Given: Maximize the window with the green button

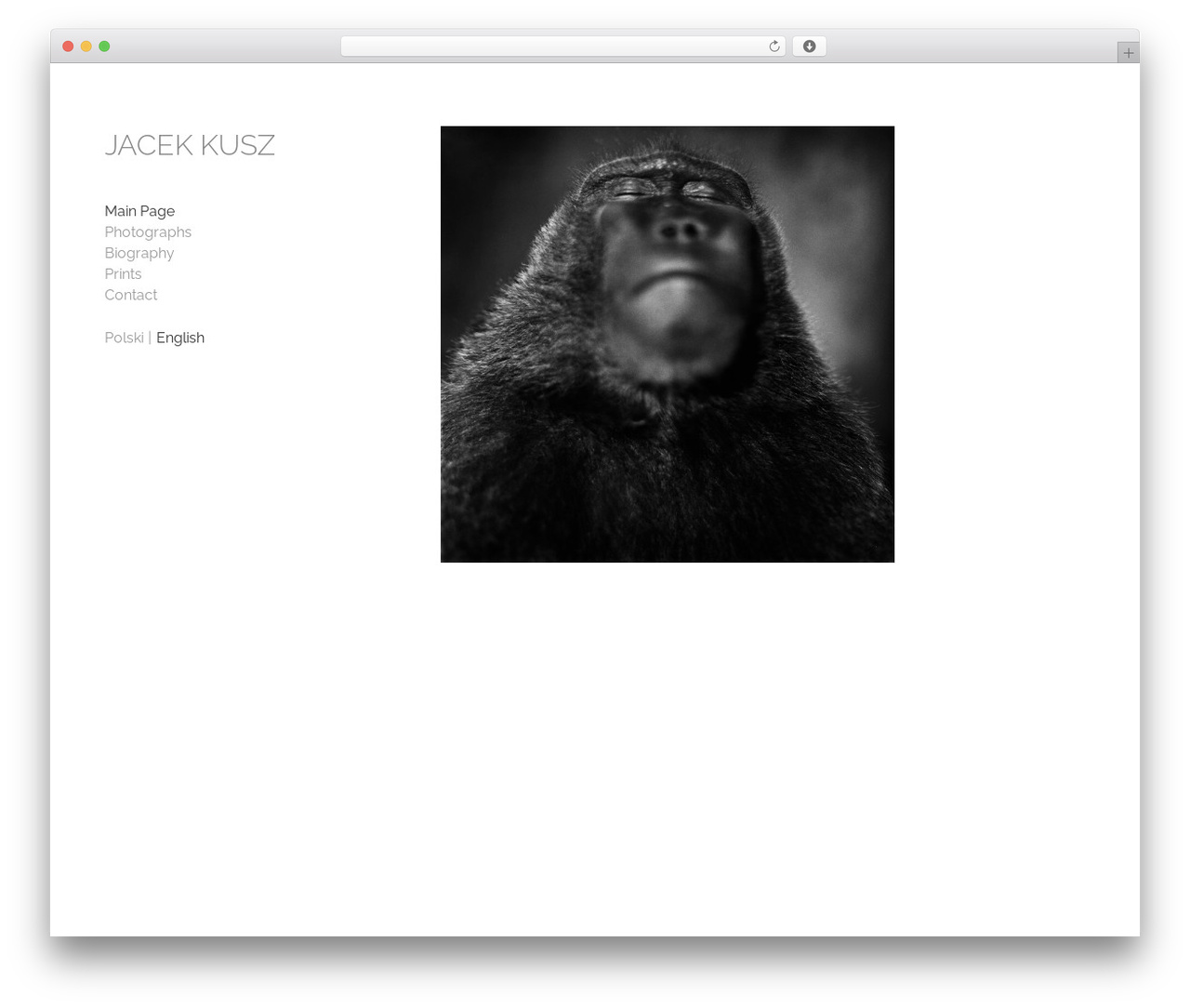Looking at the screenshot, I should click(x=104, y=46).
